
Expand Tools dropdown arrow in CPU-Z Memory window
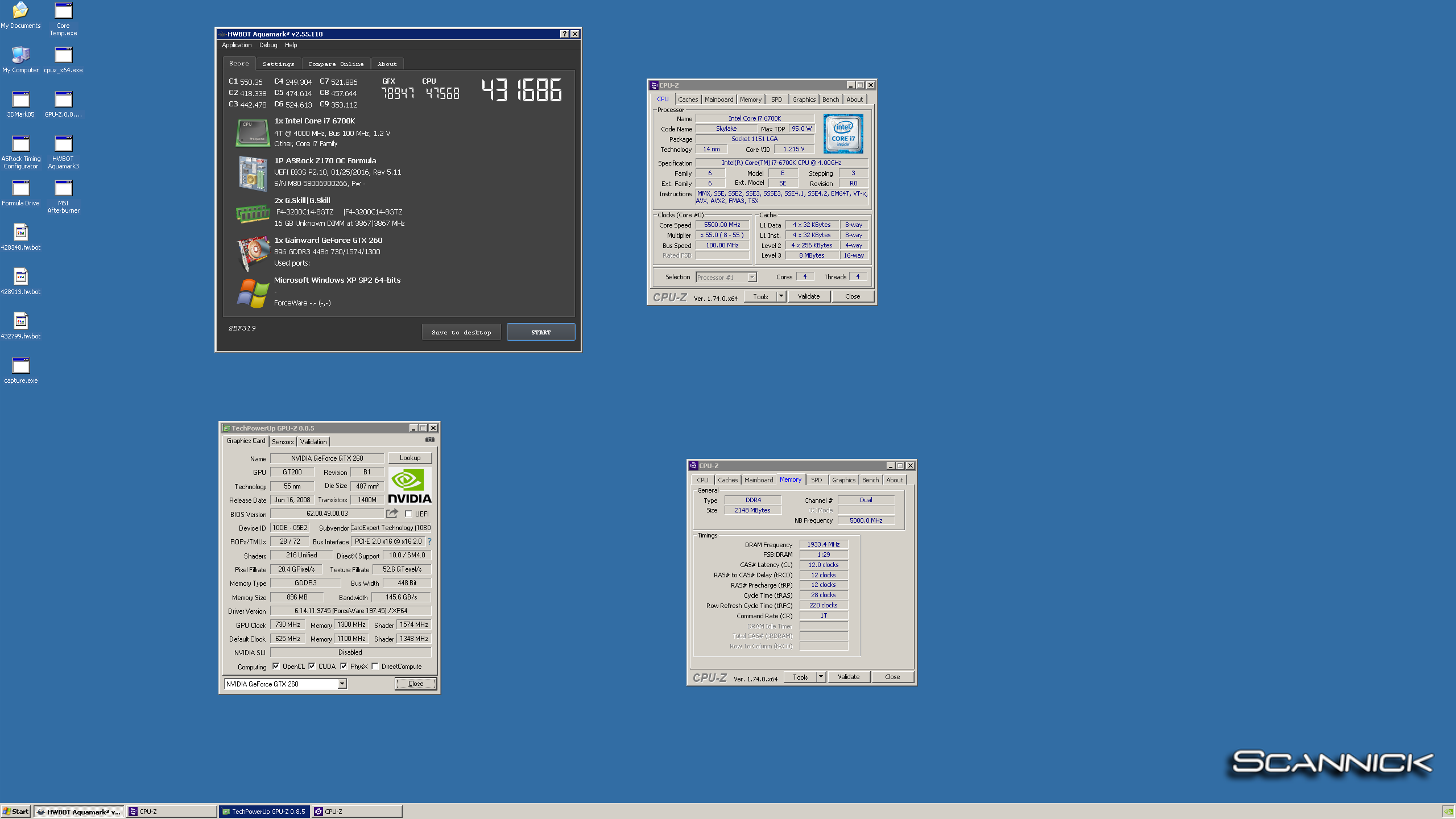pyautogui.click(x=821, y=677)
